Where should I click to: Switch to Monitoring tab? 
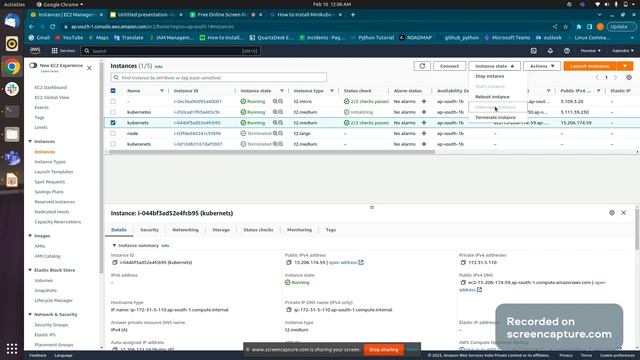299,230
